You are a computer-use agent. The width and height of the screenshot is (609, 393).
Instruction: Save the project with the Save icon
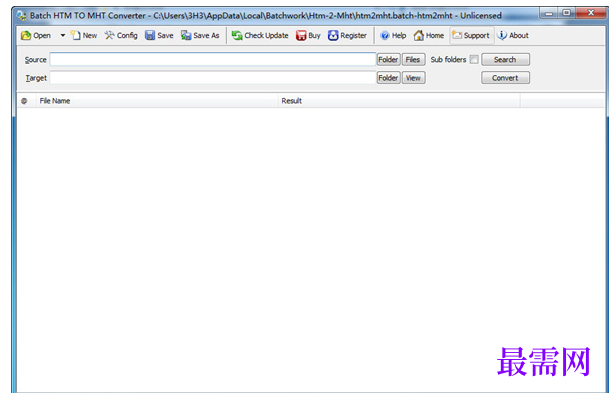[x=159, y=35]
